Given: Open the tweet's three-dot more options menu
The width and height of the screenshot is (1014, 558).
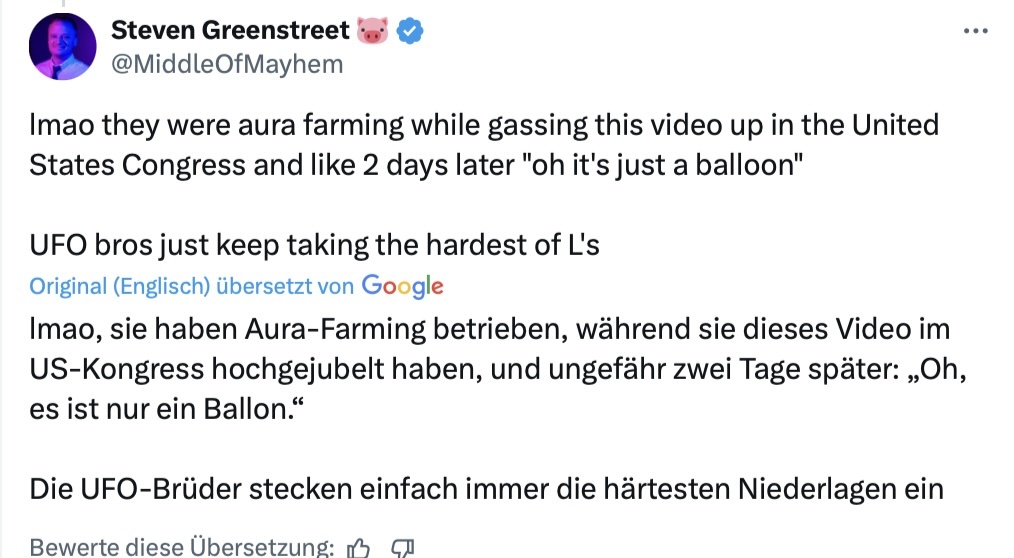Looking at the screenshot, I should 975,31.
